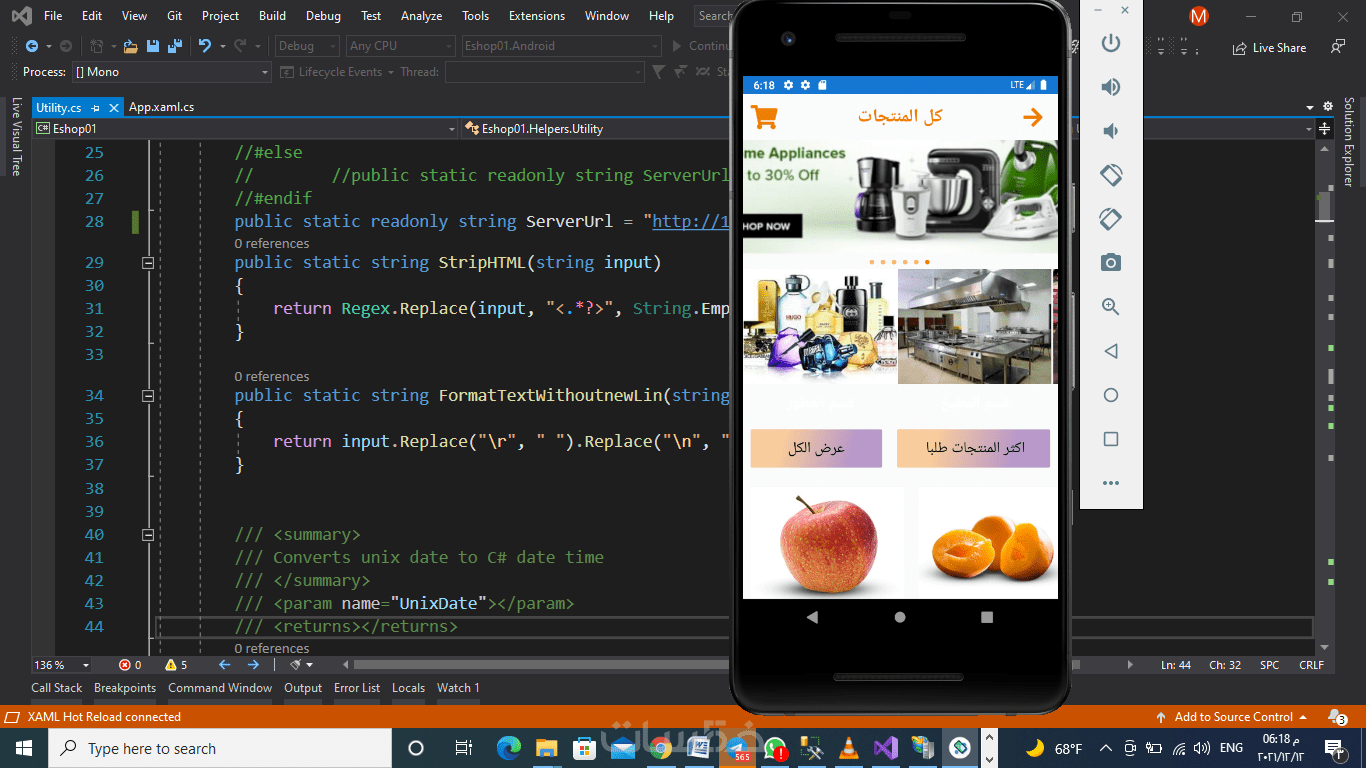The height and width of the screenshot is (768, 1366).
Task: Click Save All toolbar icon
Action: (174, 46)
